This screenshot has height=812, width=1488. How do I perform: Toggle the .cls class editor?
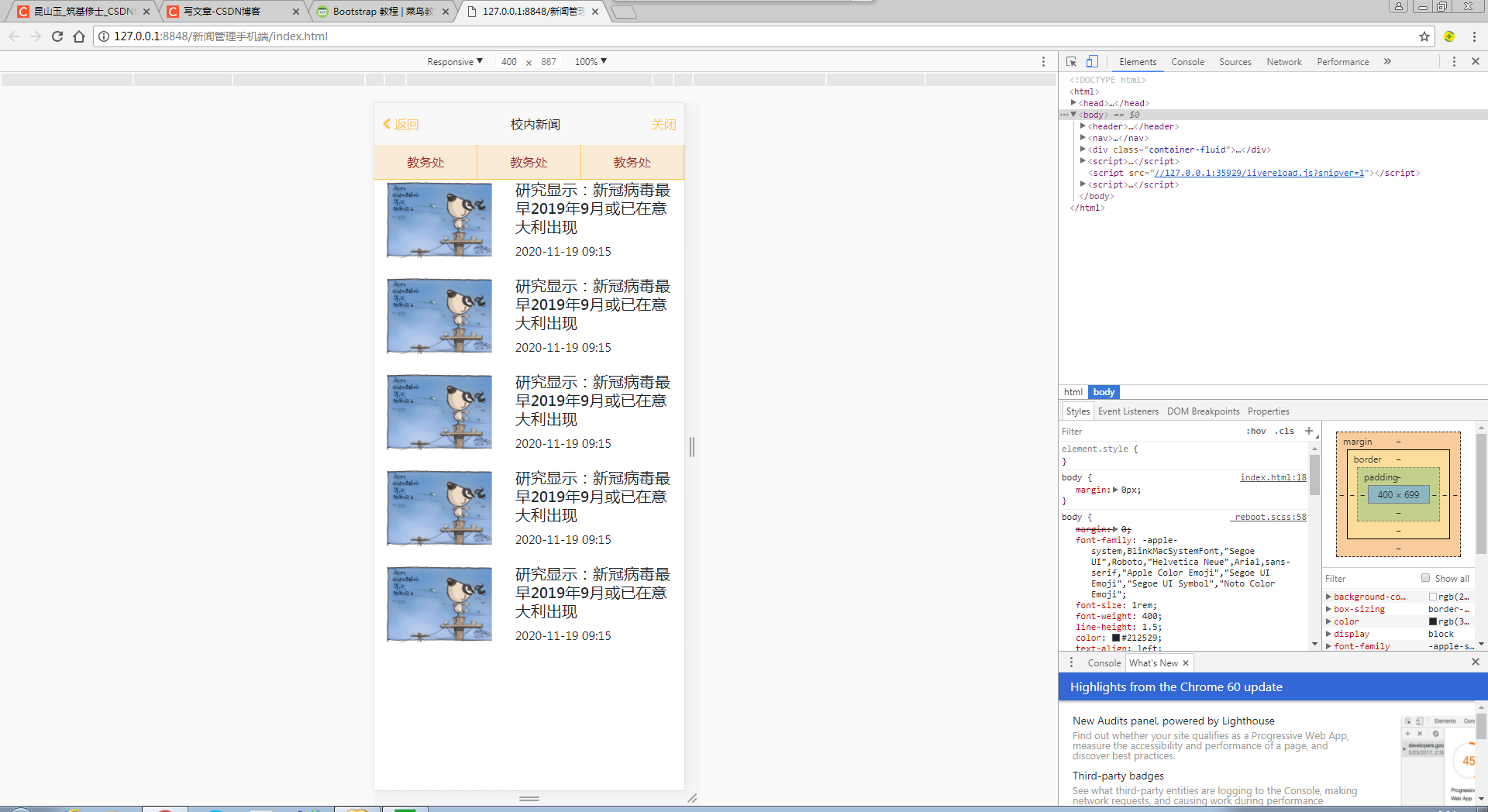pos(1284,431)
